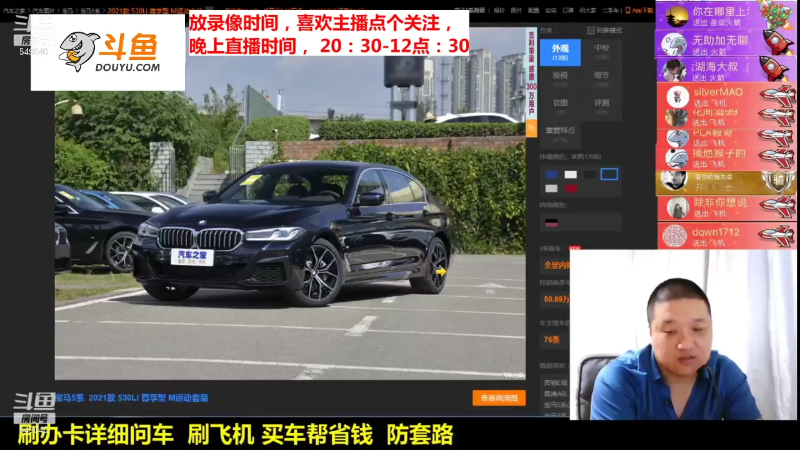Click the orange 查看高清图 button
800x450 pixels.
tap(499, 398)
